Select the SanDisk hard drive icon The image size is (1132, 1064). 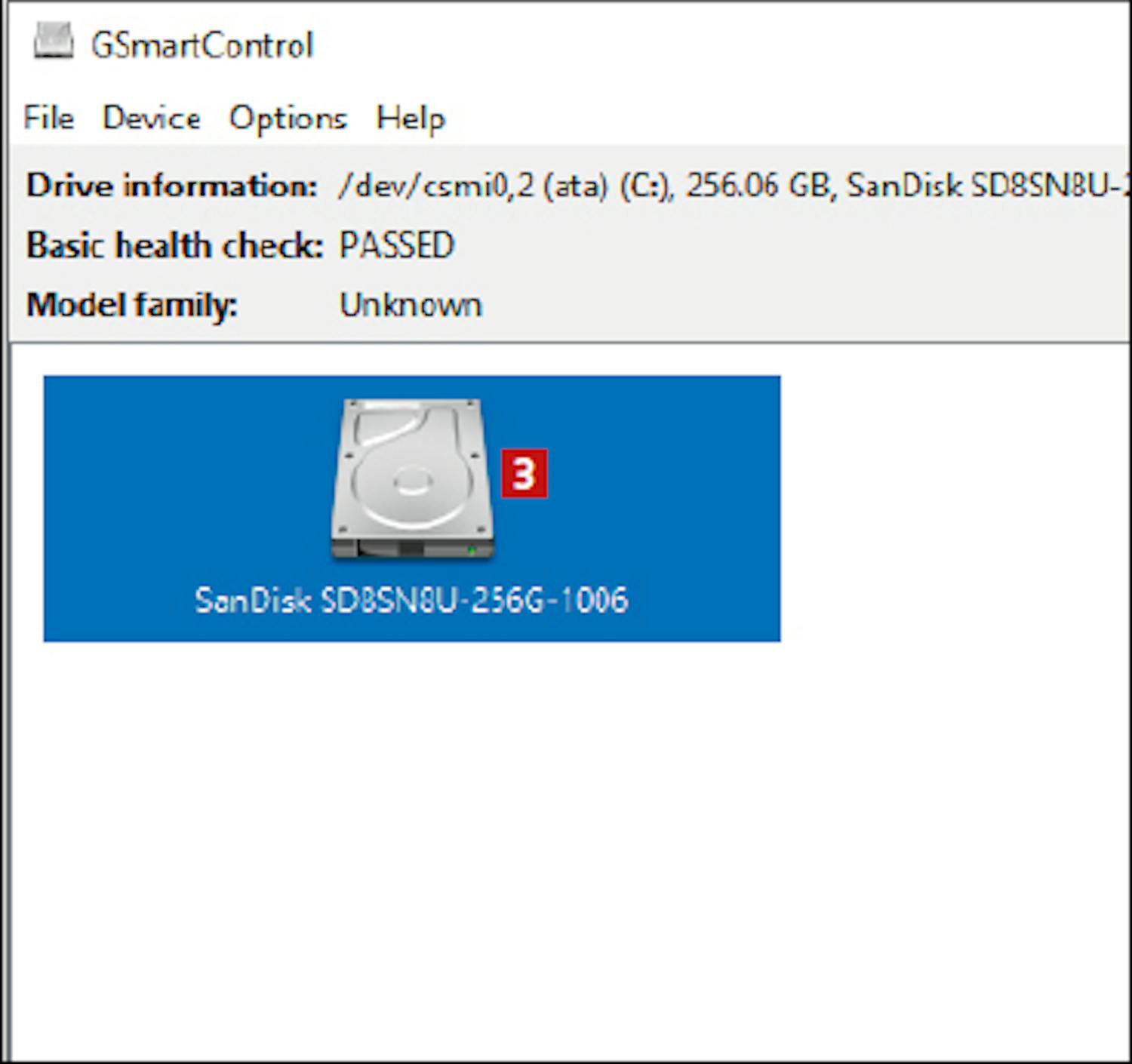[x=412, y=479]
